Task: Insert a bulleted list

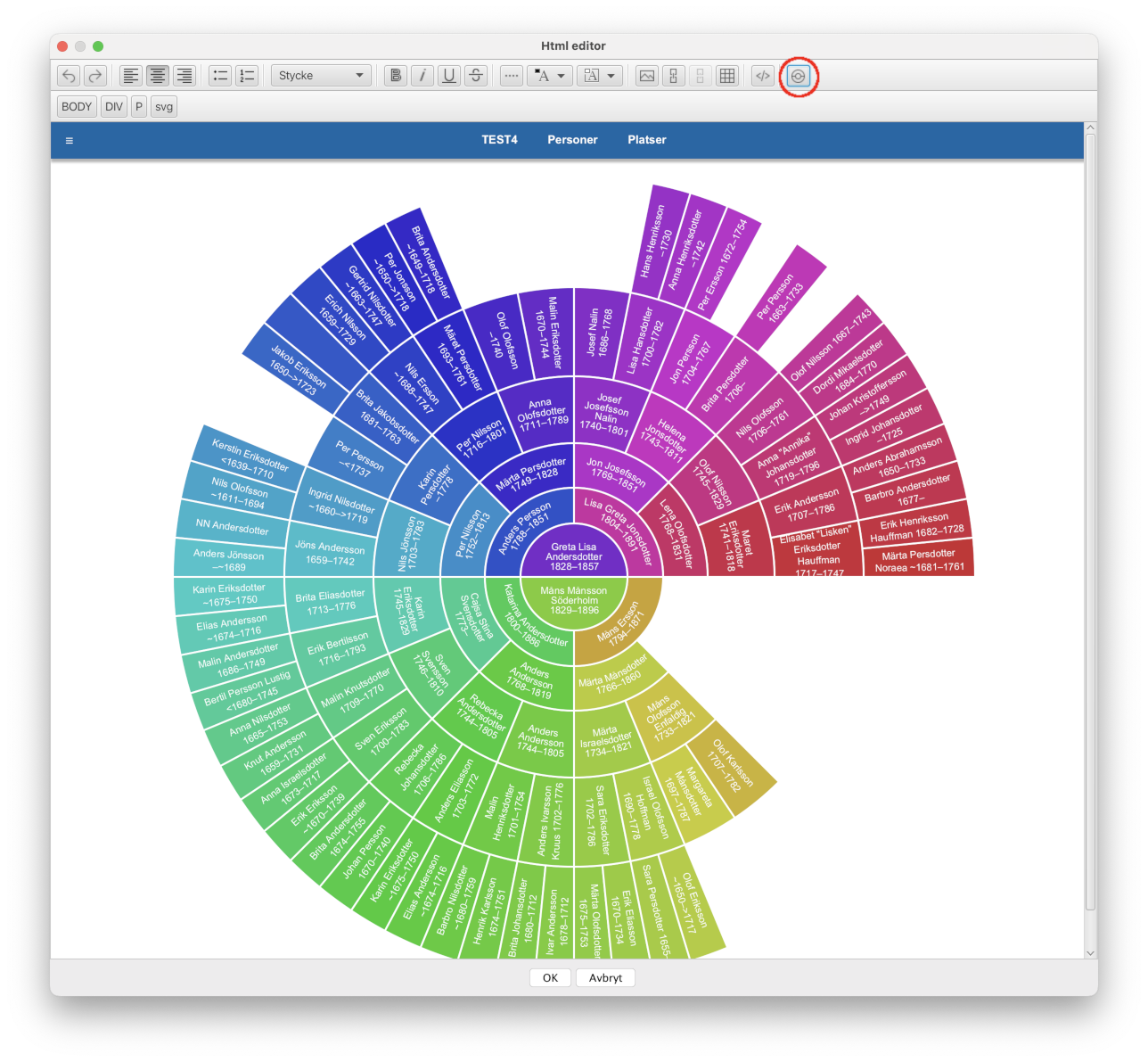Action: coord(220,76)
